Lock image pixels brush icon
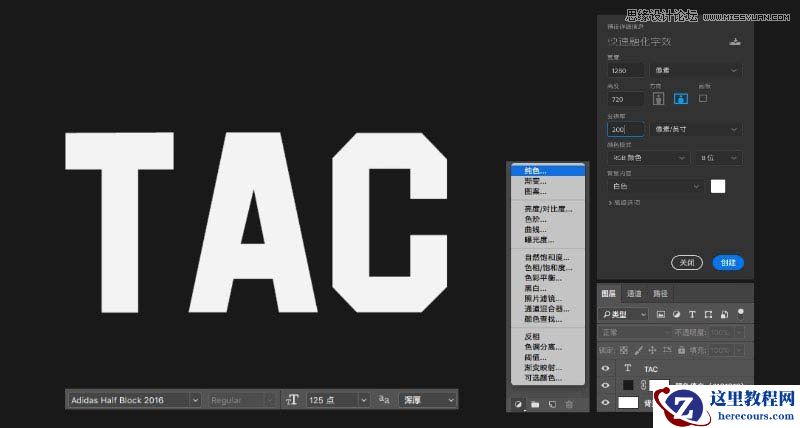 [638, 350]
